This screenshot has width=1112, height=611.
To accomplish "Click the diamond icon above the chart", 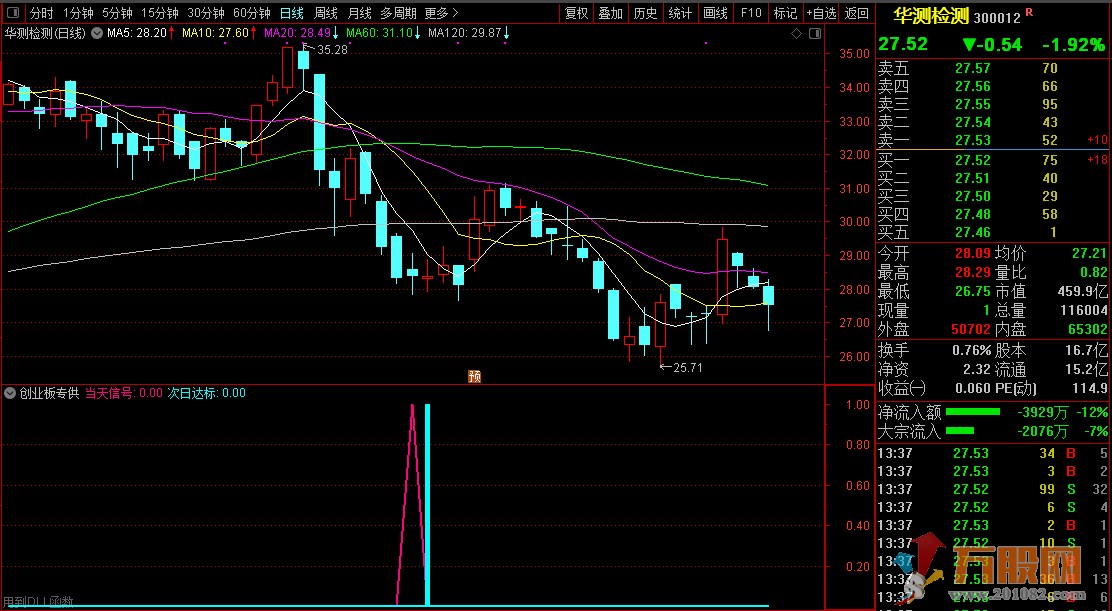I will point(796,33).
